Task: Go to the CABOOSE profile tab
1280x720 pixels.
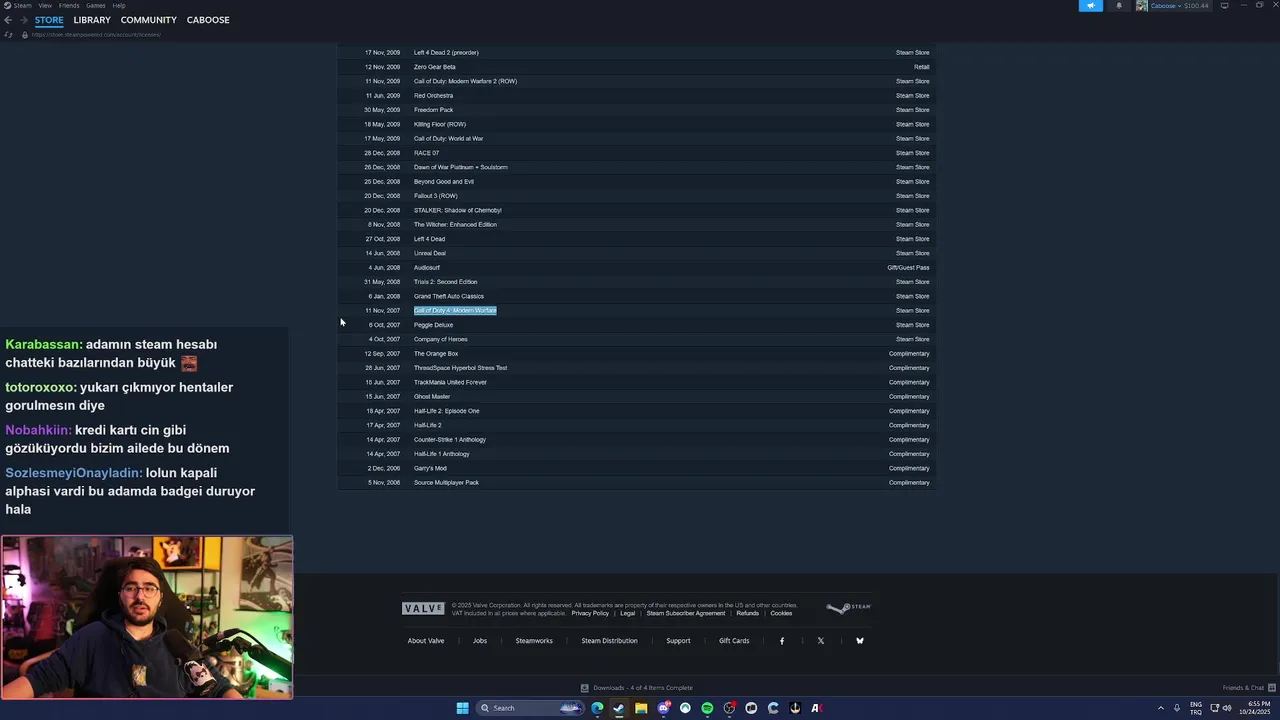Action: coord(208,20)
